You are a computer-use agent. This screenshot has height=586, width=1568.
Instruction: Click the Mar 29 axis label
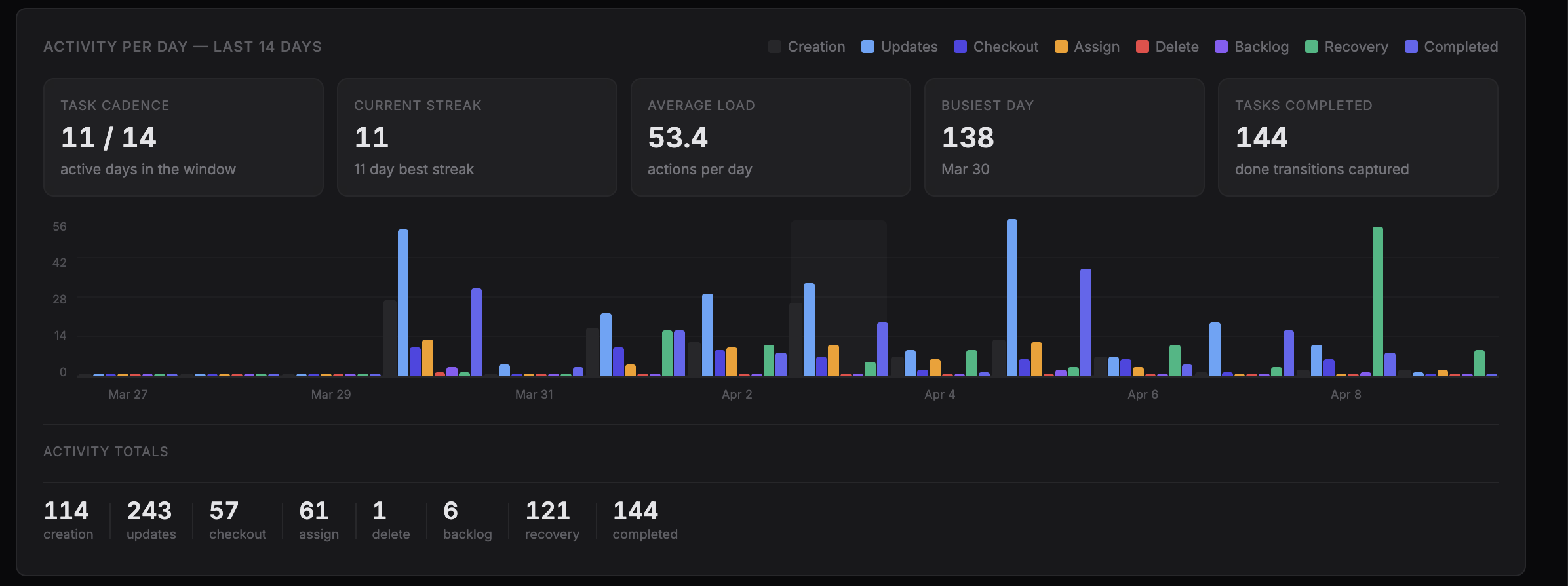click(x=331, y=394)
